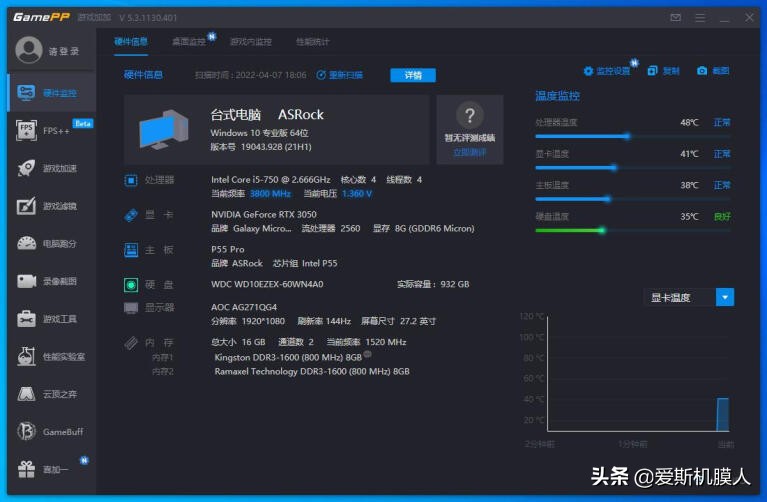The height and width of the screenshot is (502, 767).
Task: Click the Ramaxel Technology DDR3-1600 row
Action: tap(312, 371)
